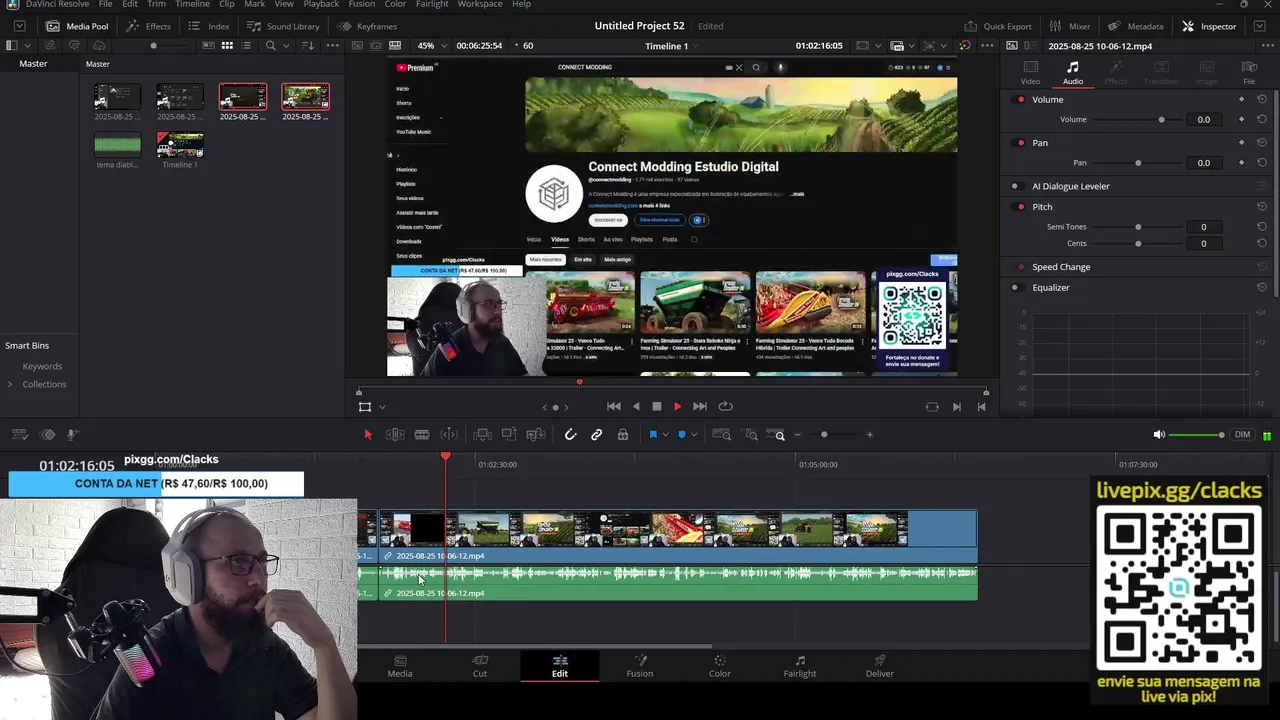The width and height of the screenshot is (1280, 720).
Task: Jump to the first frame
Action: [x=614, y=406]
